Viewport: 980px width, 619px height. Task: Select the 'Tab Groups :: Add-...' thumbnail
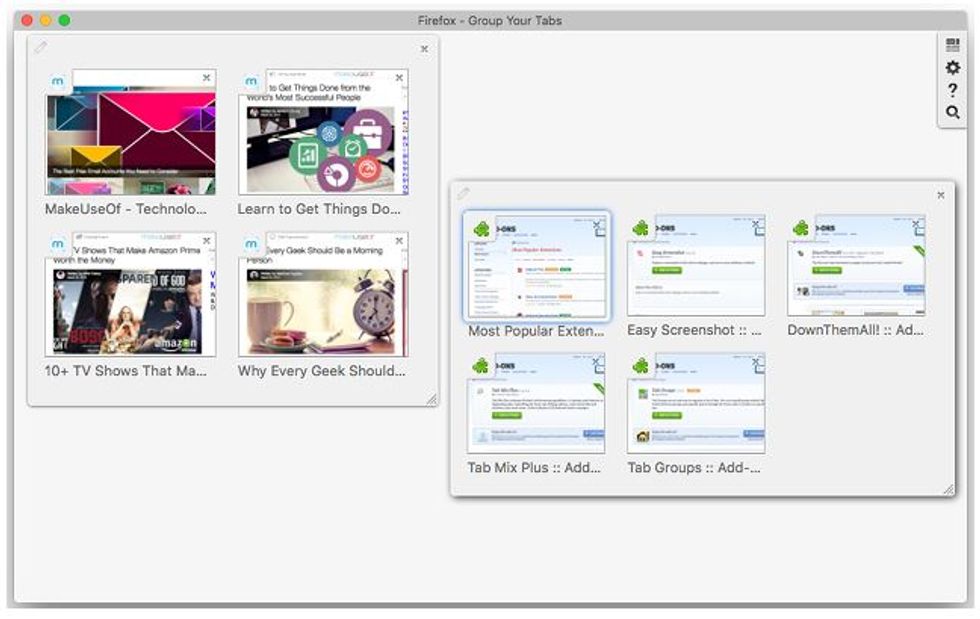click(695, 404)
